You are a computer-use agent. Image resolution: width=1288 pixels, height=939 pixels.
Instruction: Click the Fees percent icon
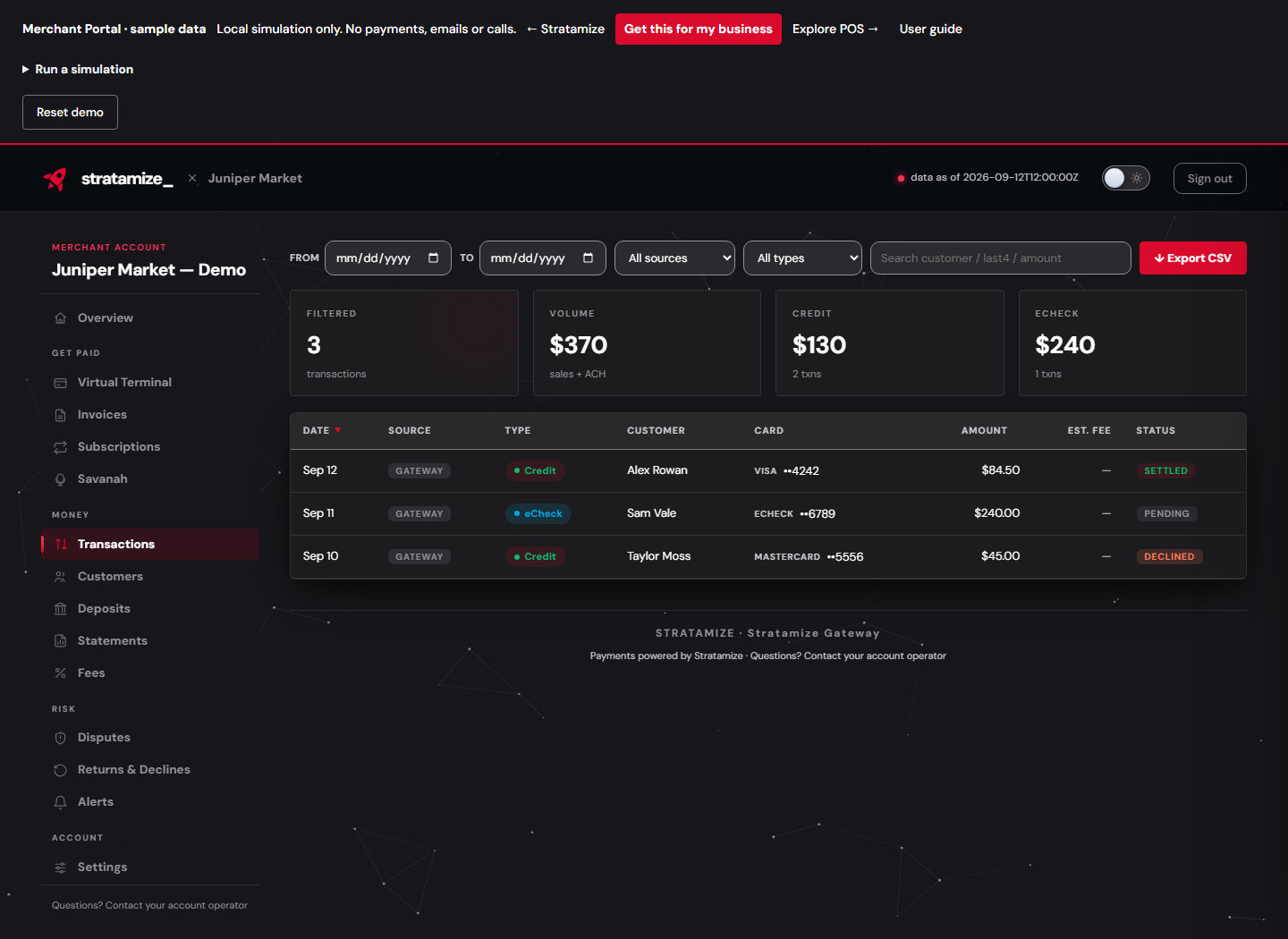pyautogui.click(x=61, y=673)
